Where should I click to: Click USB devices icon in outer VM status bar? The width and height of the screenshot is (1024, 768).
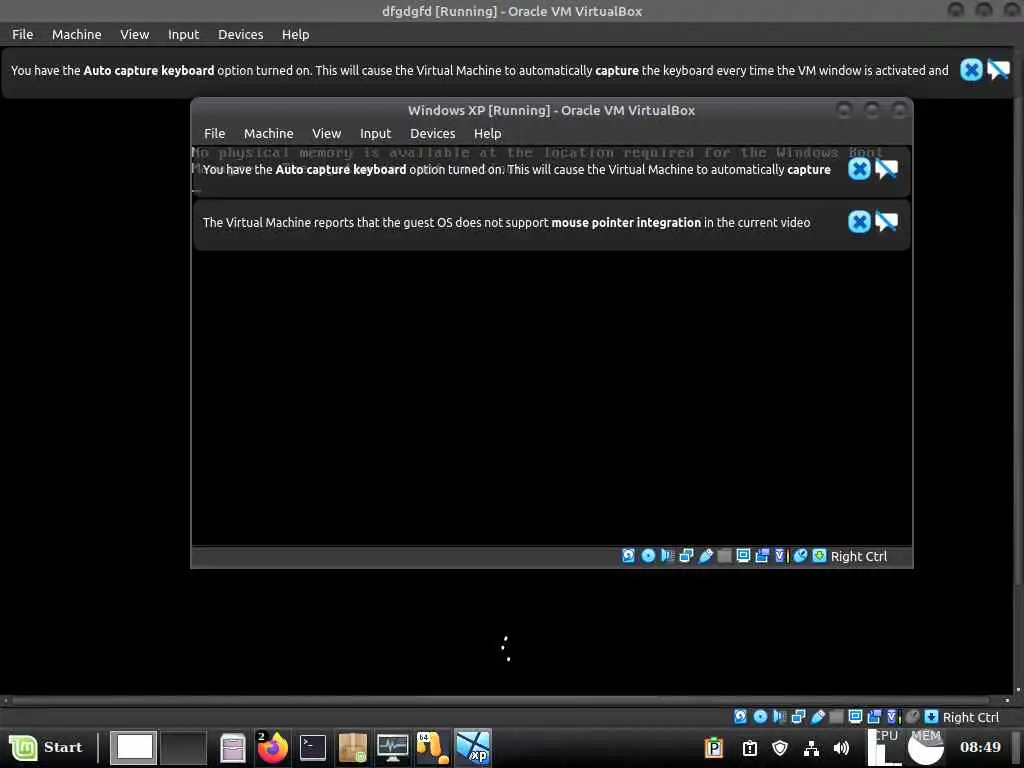[818, 716]
